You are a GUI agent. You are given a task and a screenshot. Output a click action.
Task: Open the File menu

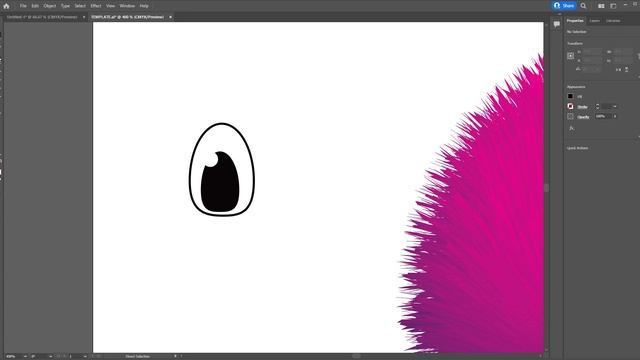(23, 6)
